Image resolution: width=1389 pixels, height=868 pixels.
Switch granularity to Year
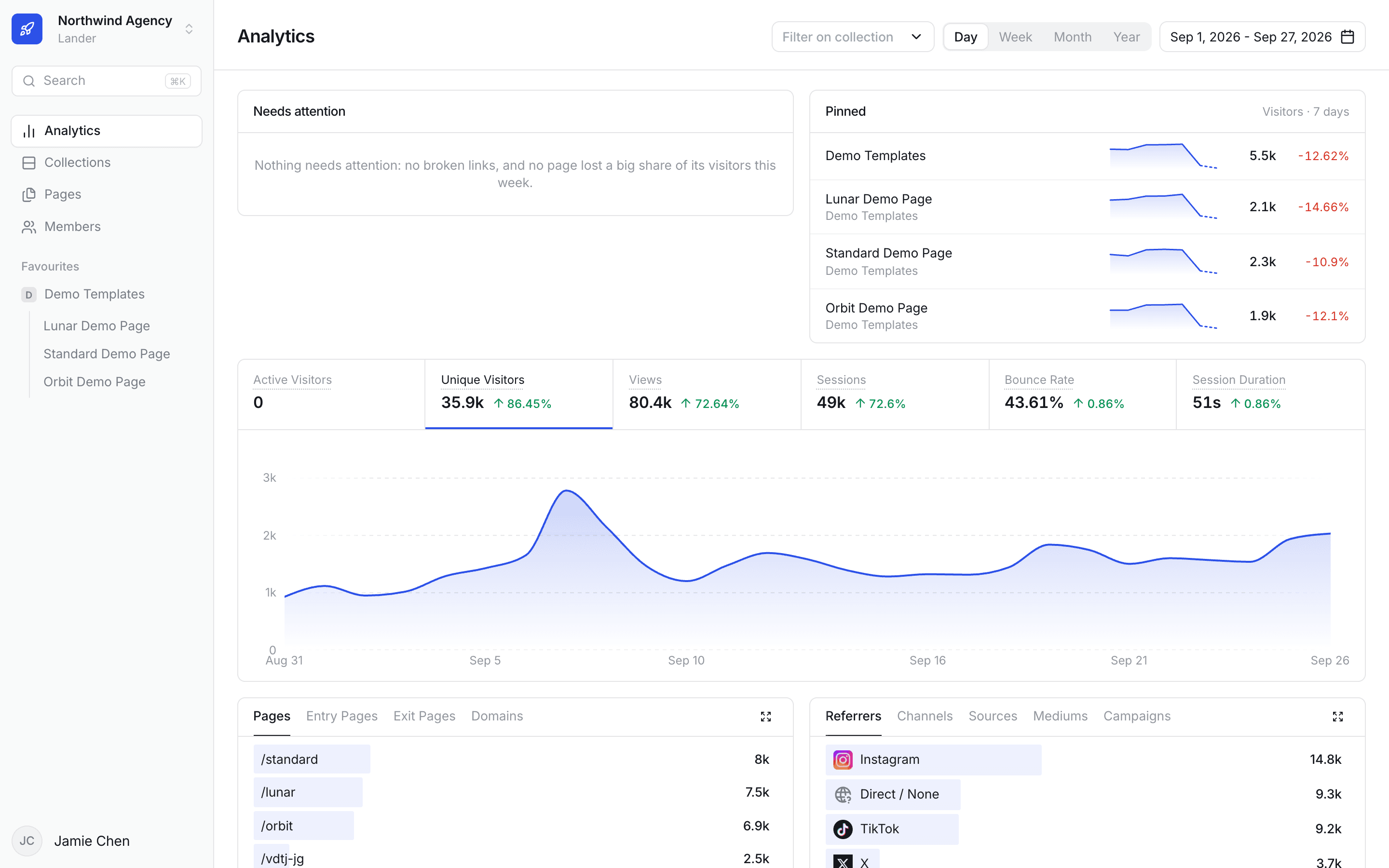pyautogui.click(x=1126, y=37)
